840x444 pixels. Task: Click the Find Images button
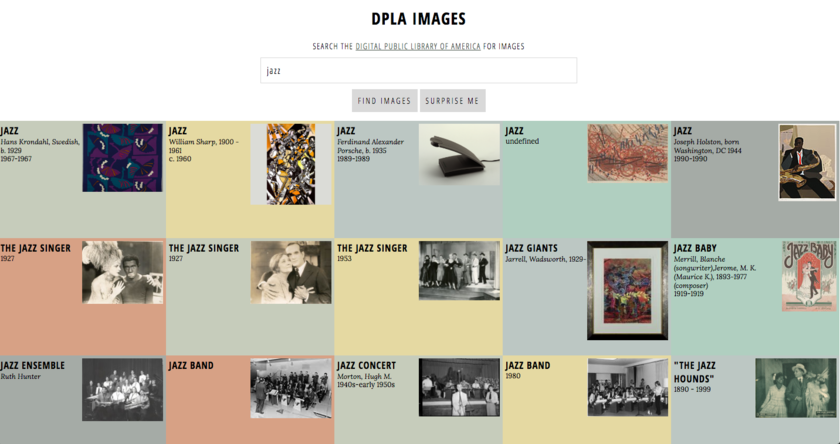coord(384,101)
